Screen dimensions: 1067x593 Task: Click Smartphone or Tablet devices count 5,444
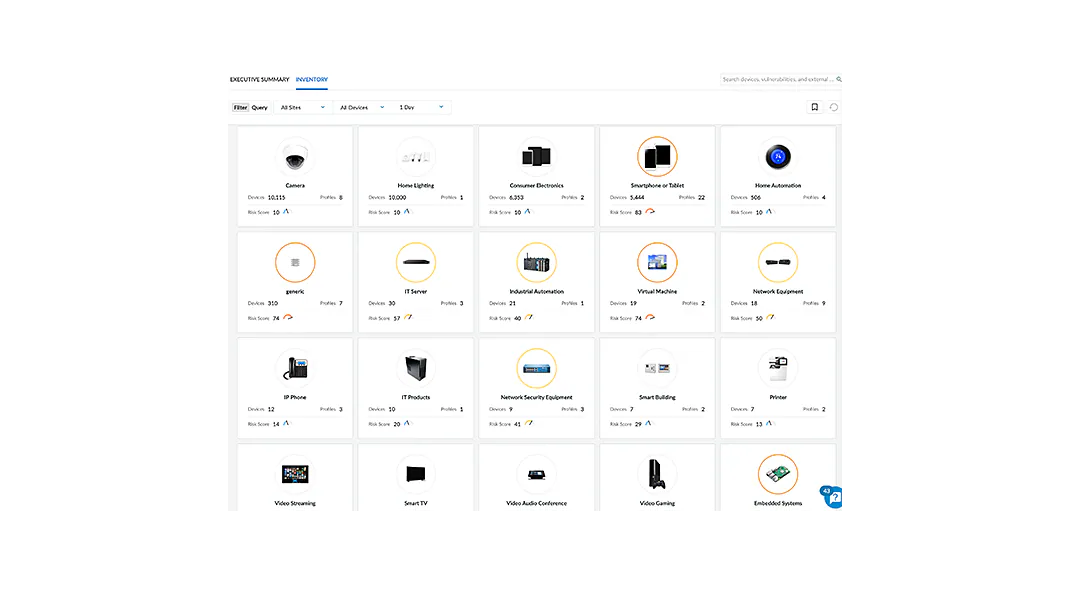[637, 197]
